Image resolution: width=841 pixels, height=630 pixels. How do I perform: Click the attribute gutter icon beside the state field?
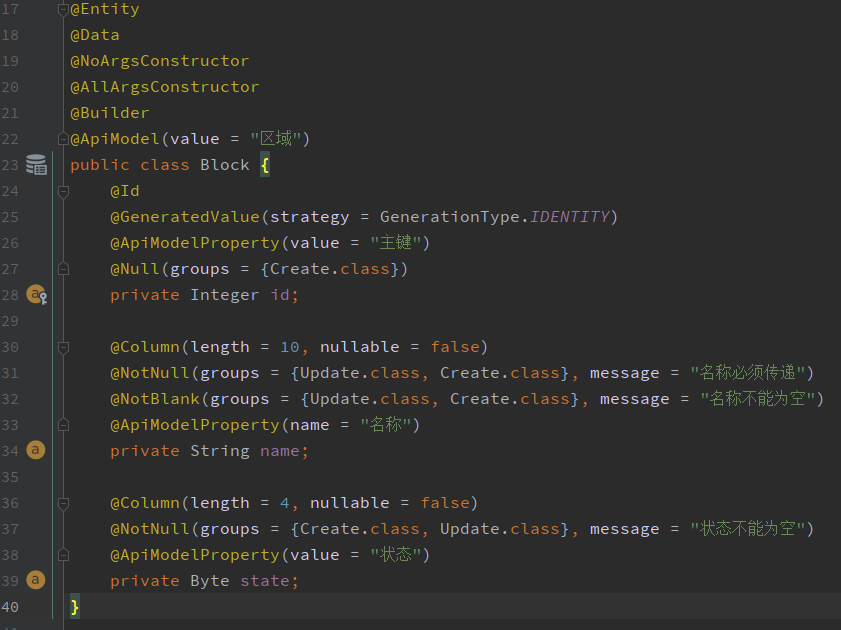coord(36,580)
